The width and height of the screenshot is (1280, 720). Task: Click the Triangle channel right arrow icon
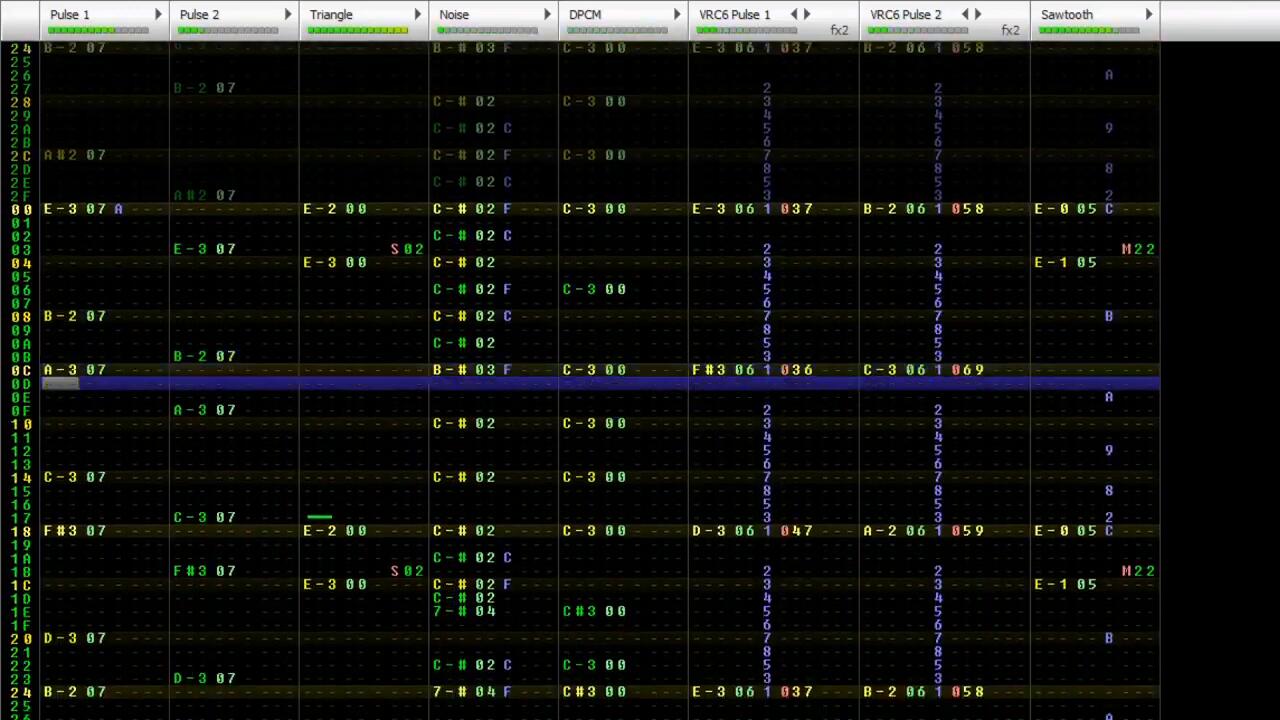click(418, 15)
